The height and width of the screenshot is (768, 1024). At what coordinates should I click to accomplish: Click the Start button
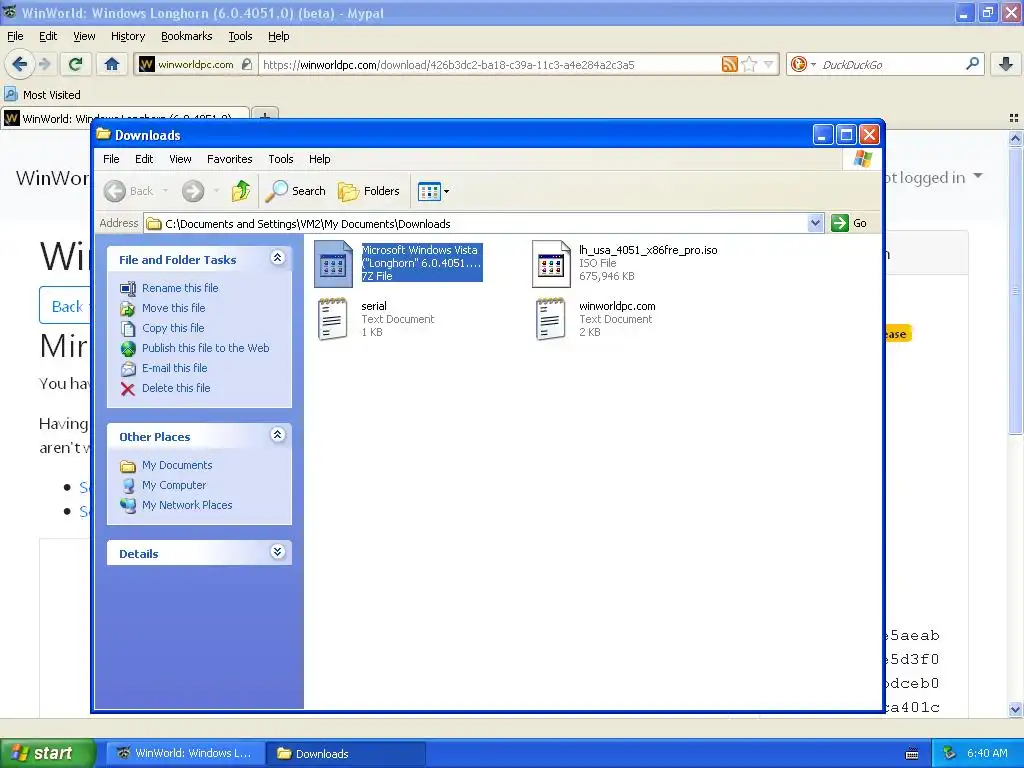[x=46, y=753]
